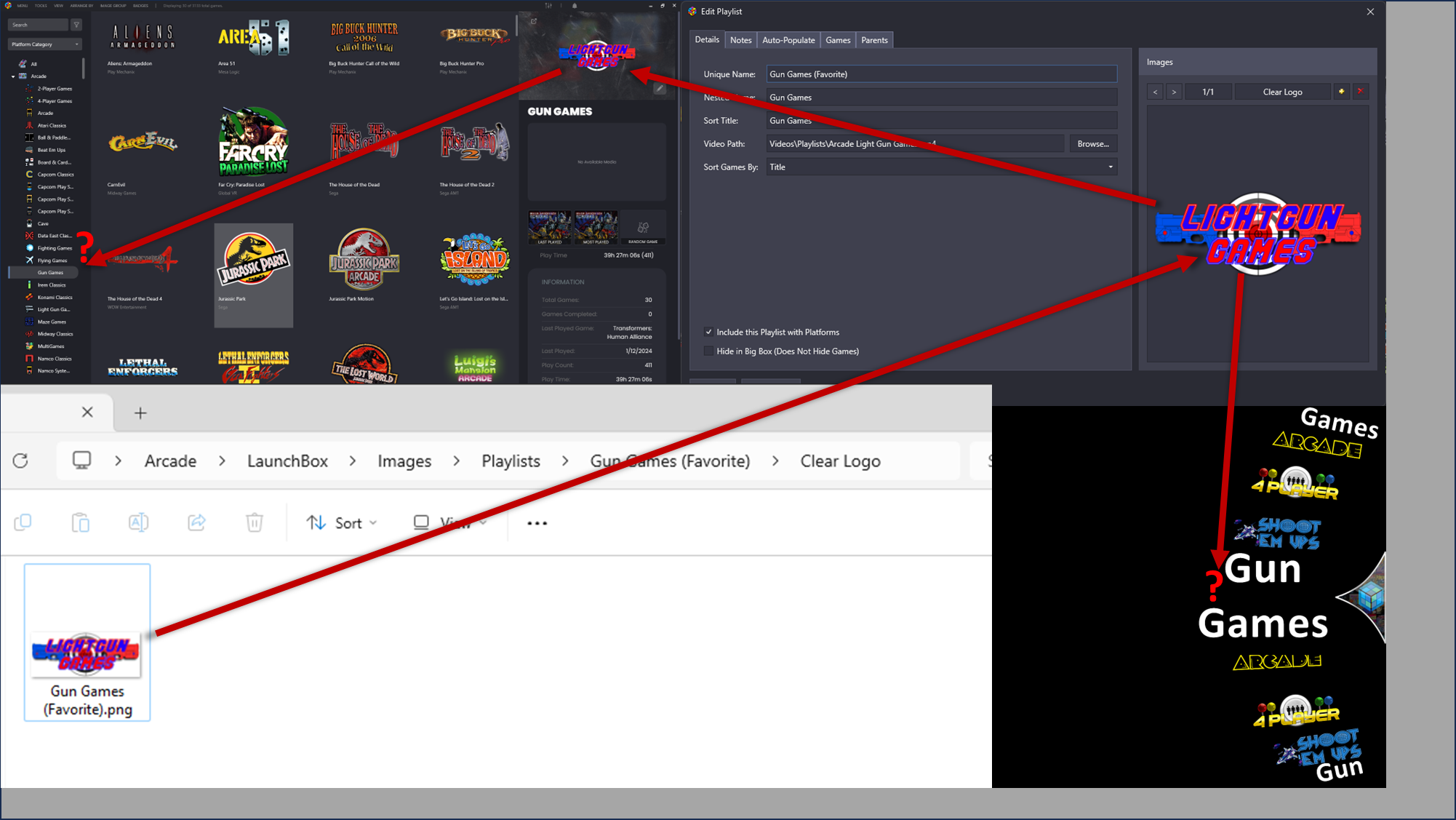This screenshot has height=820, width=1456.
Task: Click the Unique Name input field
Action: coord(941,74)
